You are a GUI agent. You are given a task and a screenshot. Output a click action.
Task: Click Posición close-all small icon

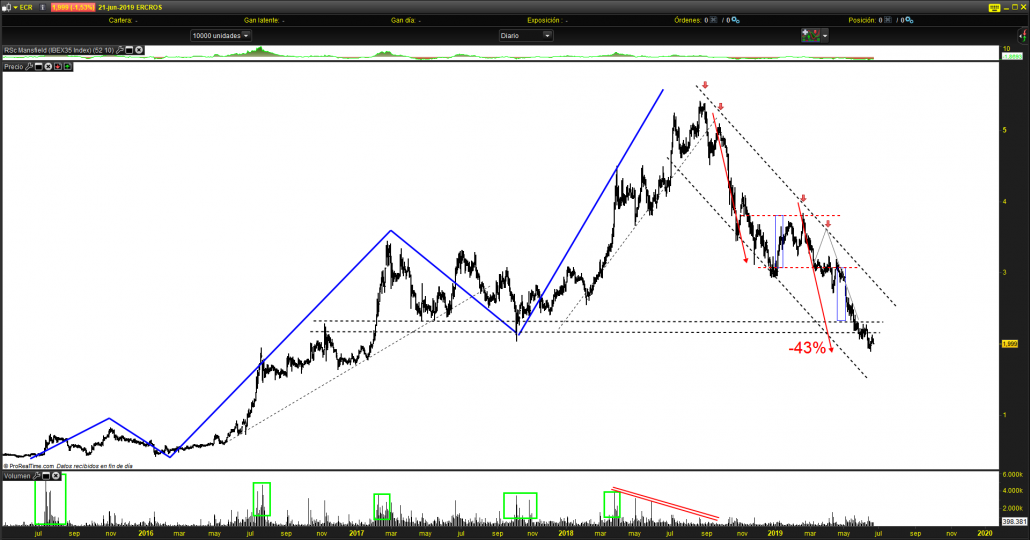(887, 20)
